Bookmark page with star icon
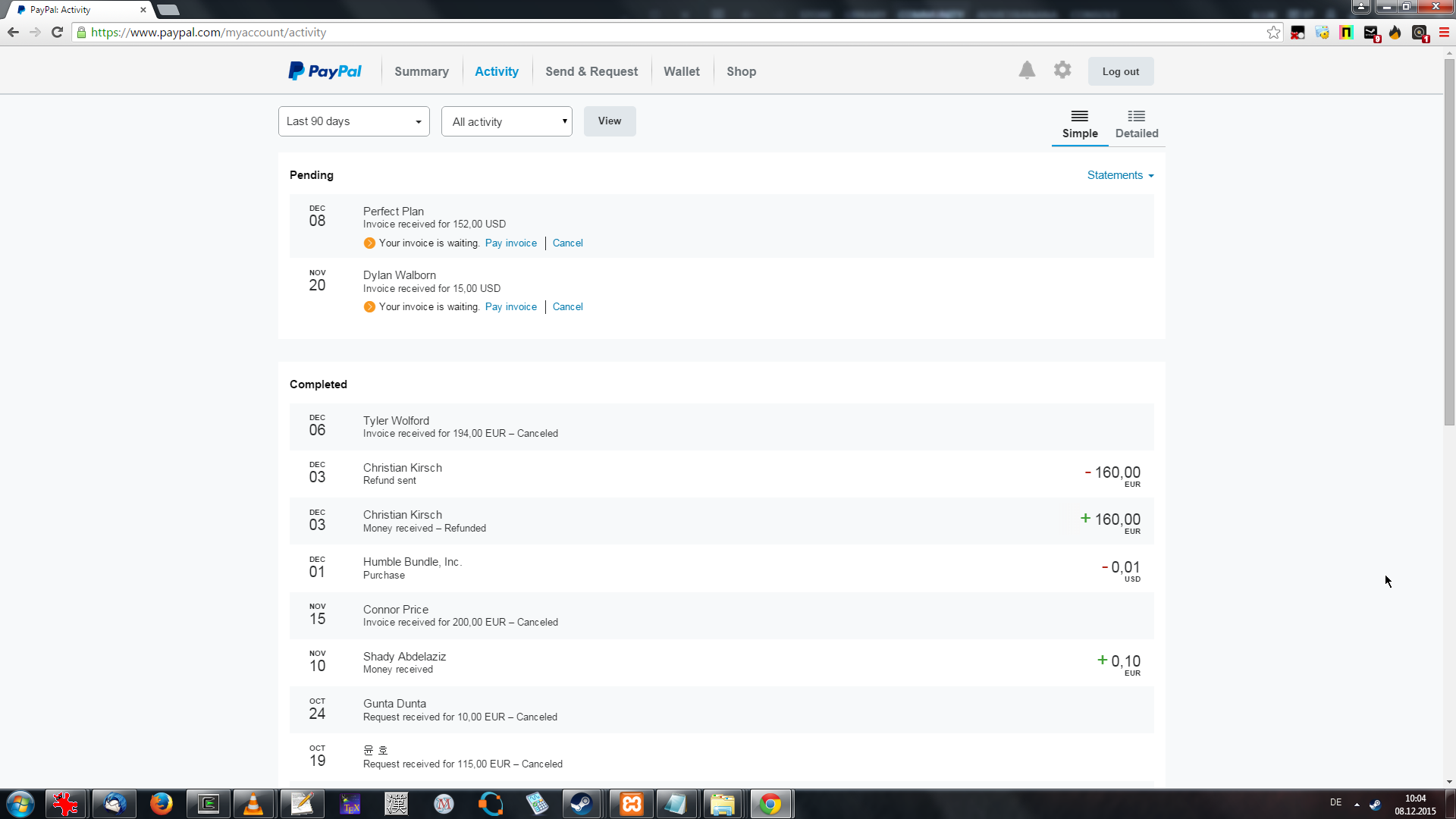 click(1273, 33)
